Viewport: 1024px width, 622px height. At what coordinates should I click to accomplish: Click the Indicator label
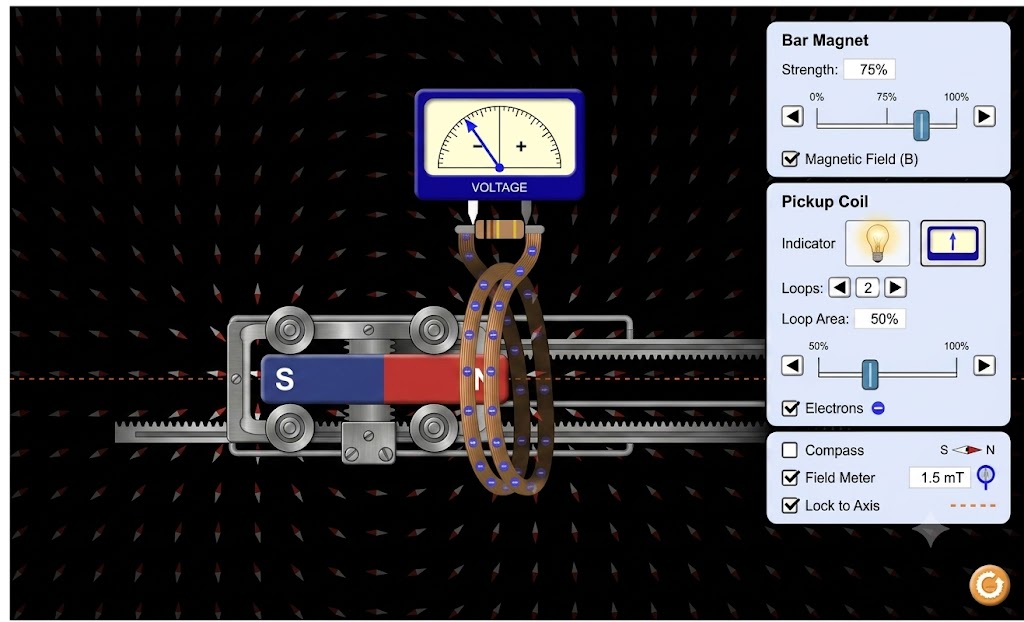pyautogui.click(x=808, y=243)
